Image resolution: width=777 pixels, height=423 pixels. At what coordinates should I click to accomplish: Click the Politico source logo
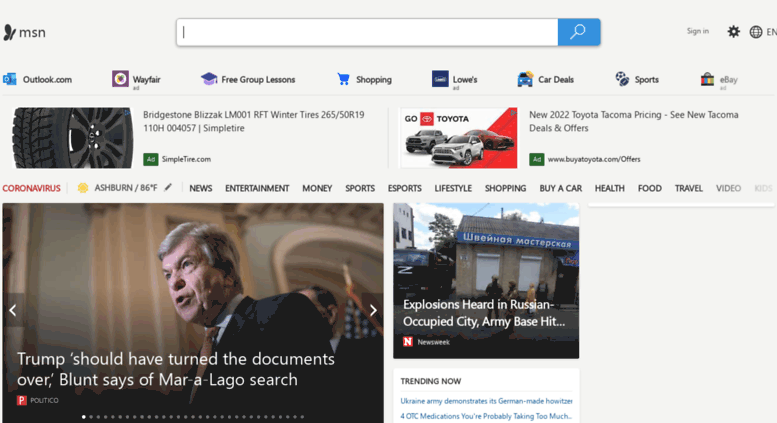pos(21,400)
